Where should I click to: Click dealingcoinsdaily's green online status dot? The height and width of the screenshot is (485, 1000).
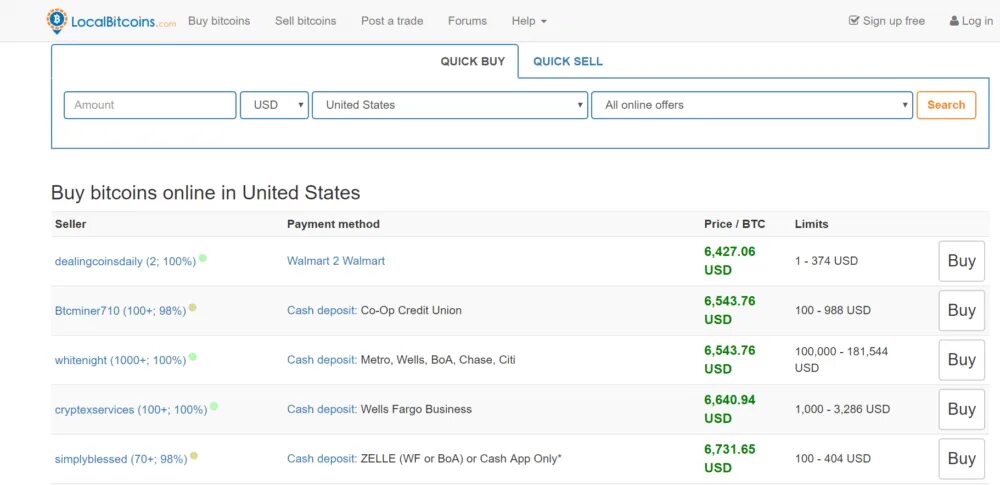(x=203, y=258)
